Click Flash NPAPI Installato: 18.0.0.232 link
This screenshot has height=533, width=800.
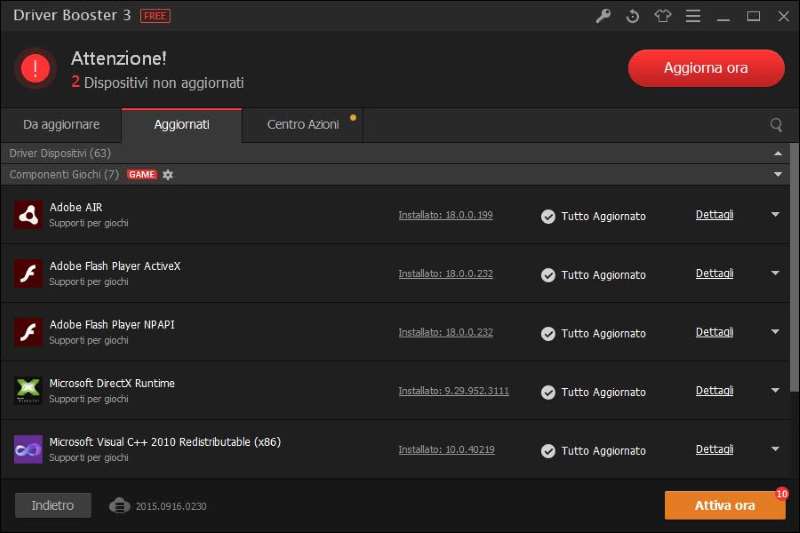point(445,333)
